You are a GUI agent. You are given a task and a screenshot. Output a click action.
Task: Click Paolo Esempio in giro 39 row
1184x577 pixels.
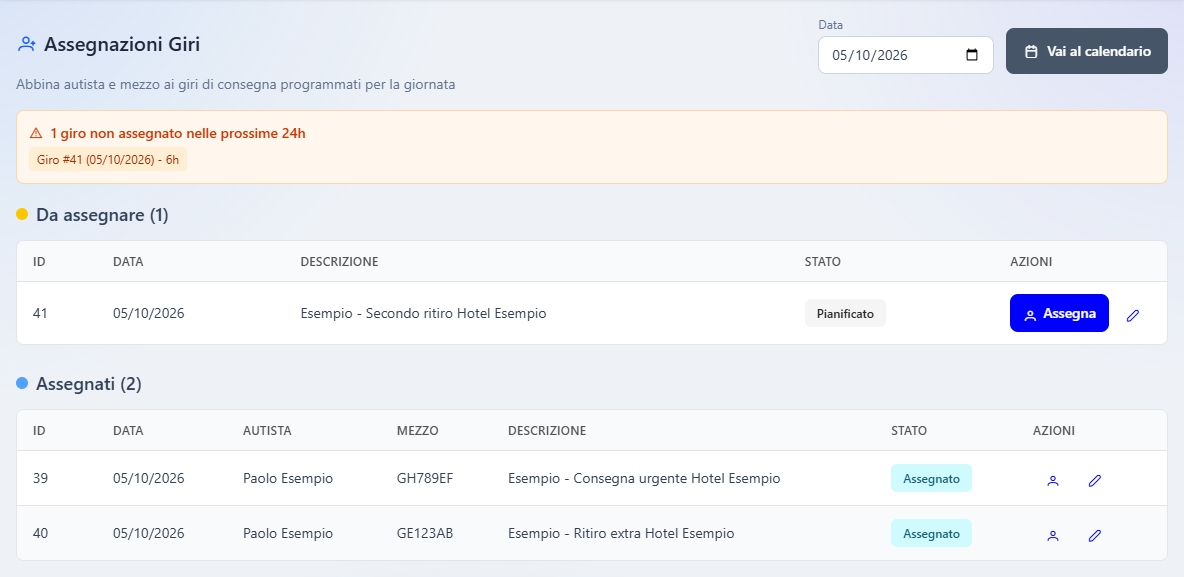(288, 478)
